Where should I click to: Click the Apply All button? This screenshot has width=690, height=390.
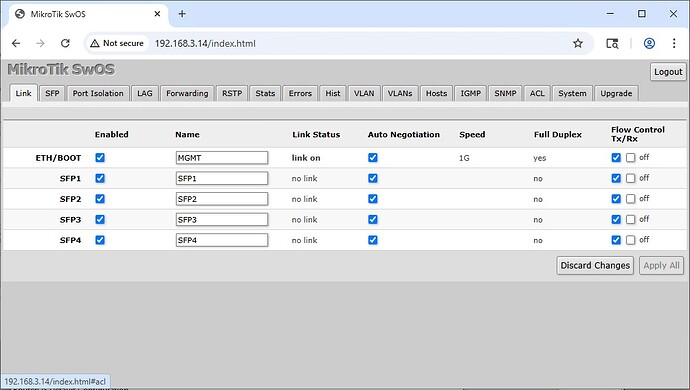[661, 265]
